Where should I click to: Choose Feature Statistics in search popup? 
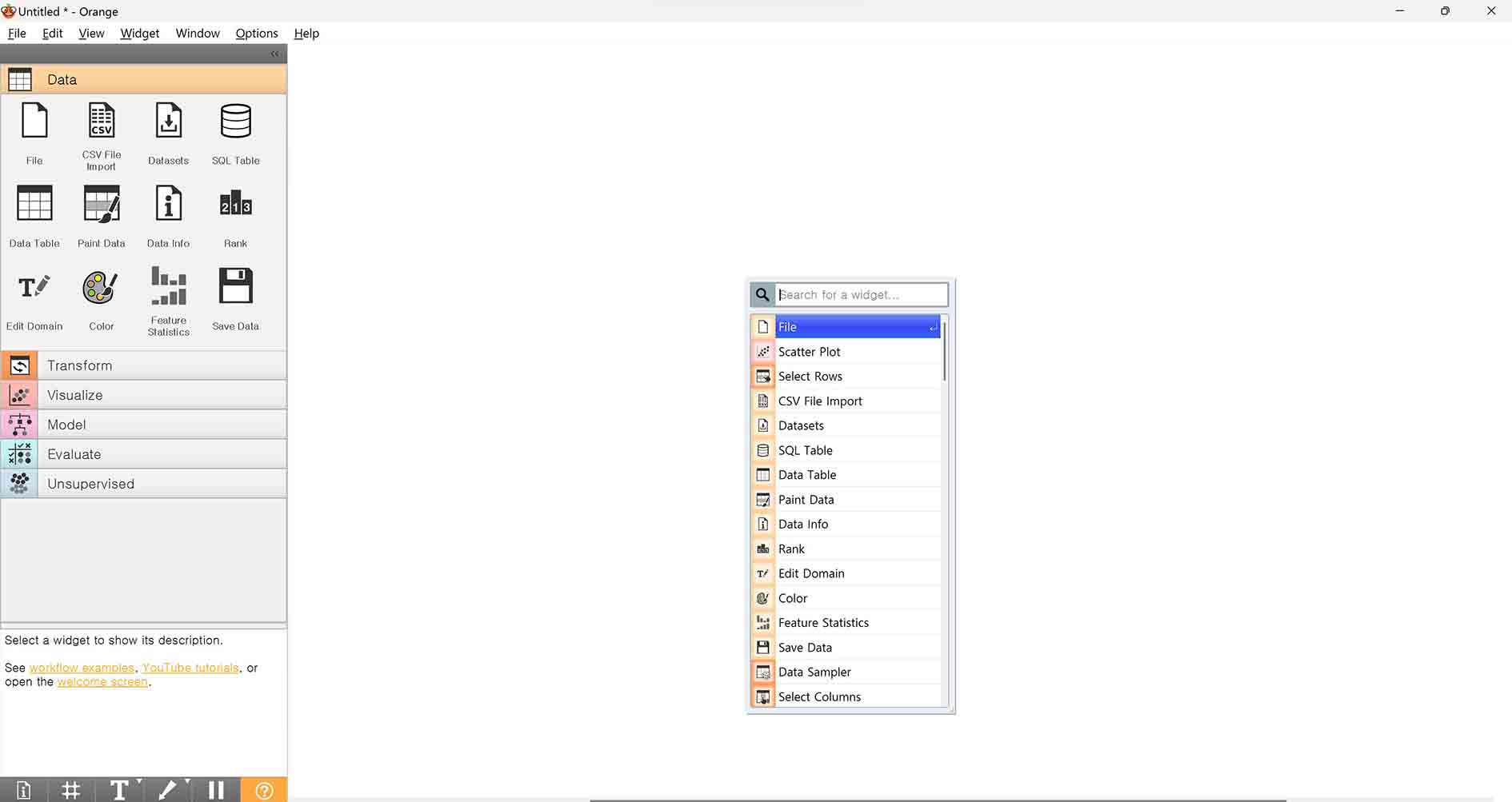tap(846, 622)
